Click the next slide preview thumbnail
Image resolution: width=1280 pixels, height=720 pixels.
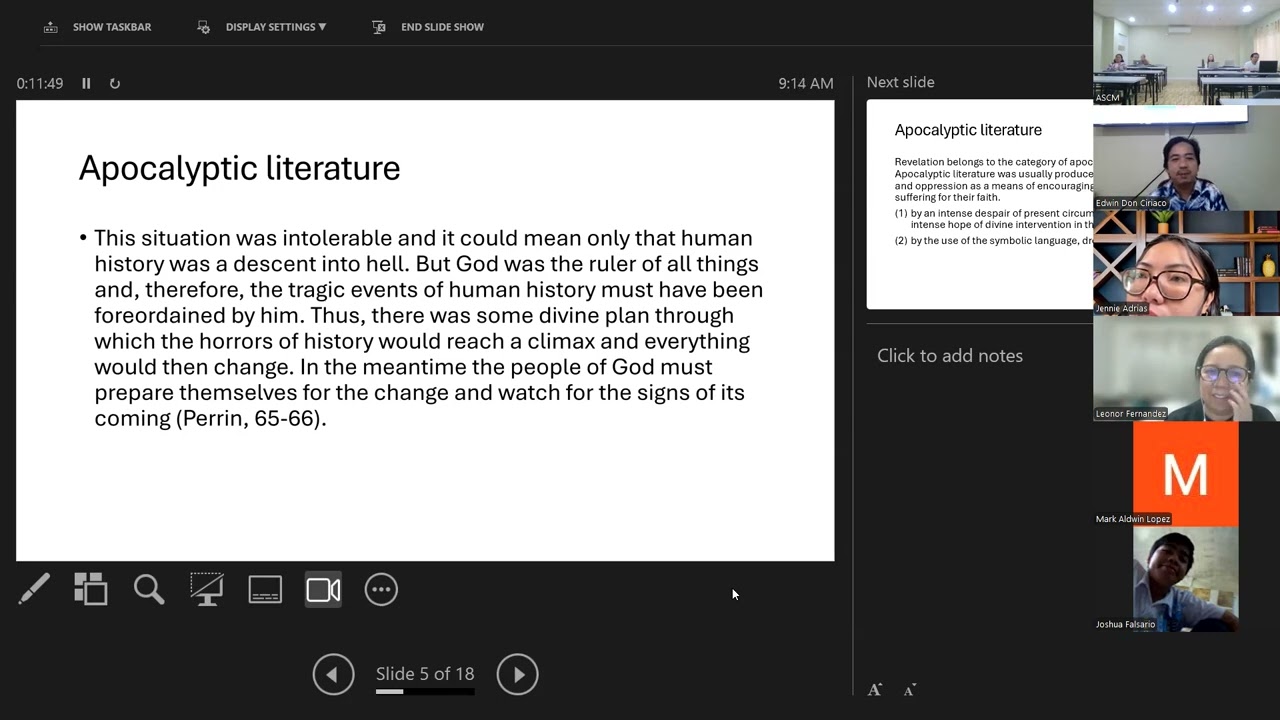pos(980,204)
